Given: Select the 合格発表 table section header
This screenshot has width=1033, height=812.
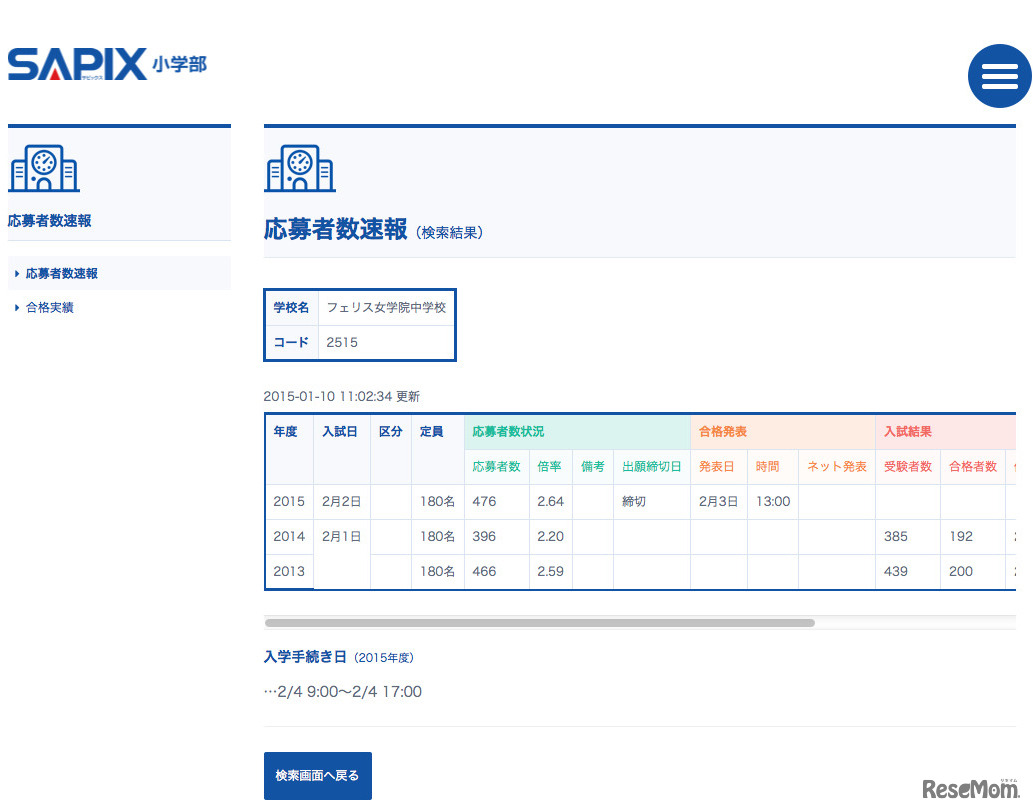Looking at the screenshot, I should 723,432.
